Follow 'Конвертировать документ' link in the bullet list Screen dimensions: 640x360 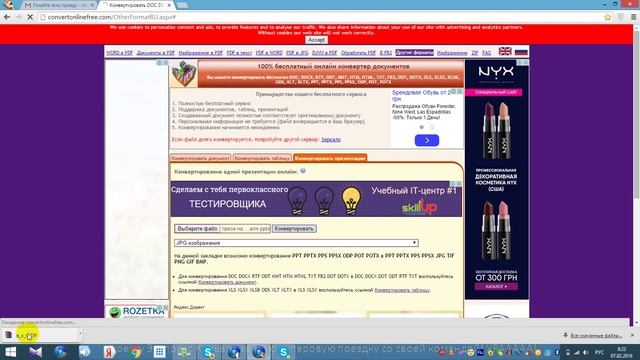[x=227, y=282]
